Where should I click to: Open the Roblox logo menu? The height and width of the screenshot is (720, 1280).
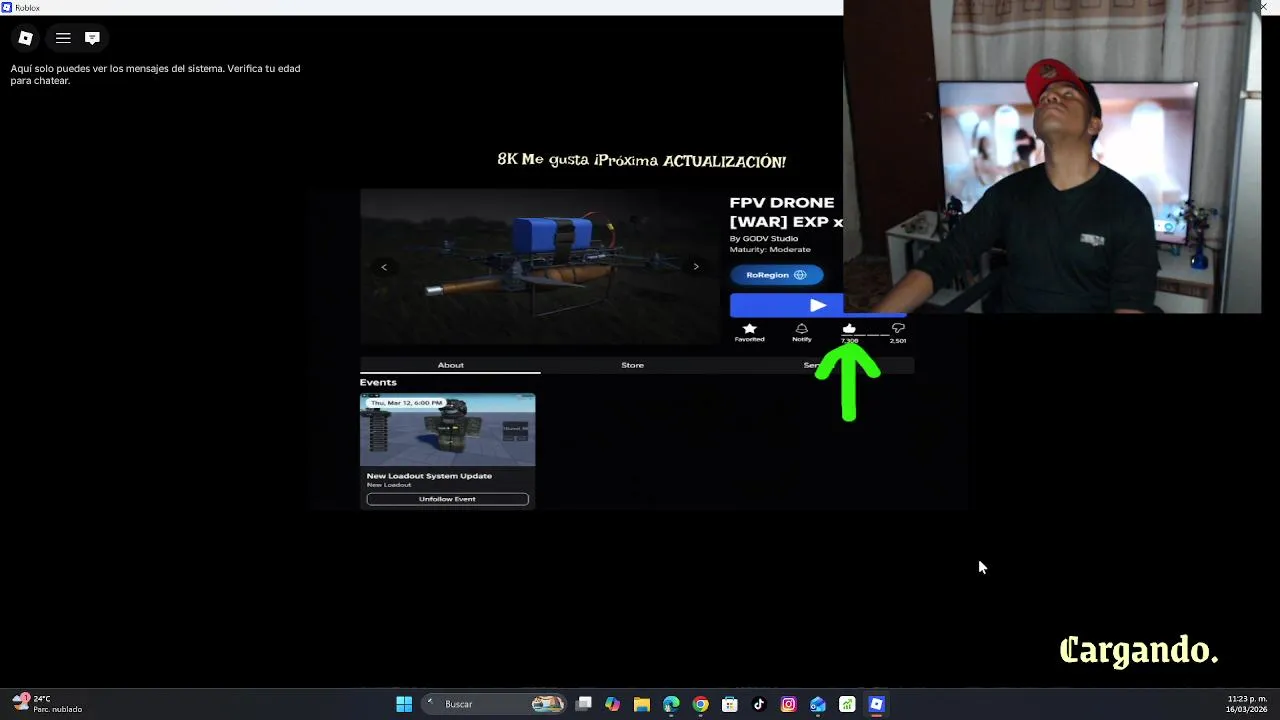(26, 38)
